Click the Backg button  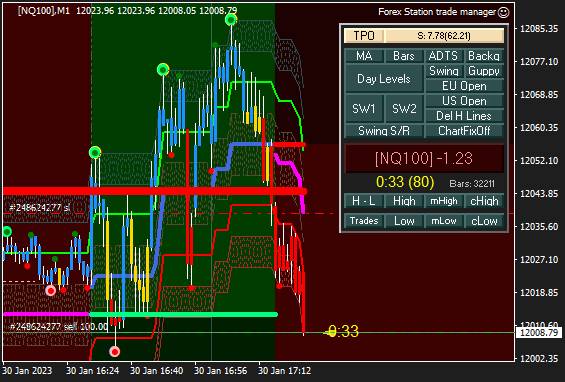point(484,56)
